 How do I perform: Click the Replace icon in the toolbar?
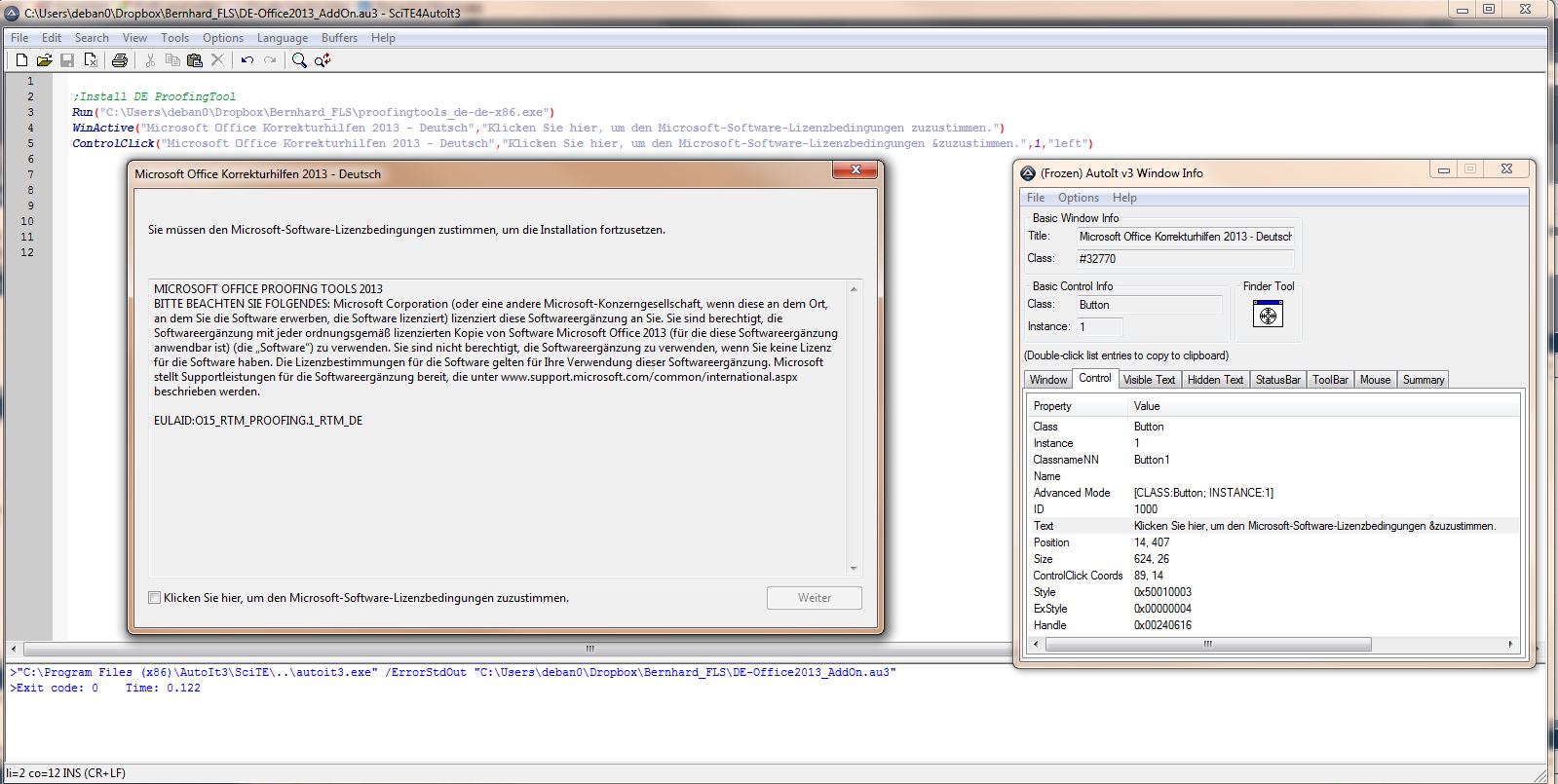click(x=323, y=60)
